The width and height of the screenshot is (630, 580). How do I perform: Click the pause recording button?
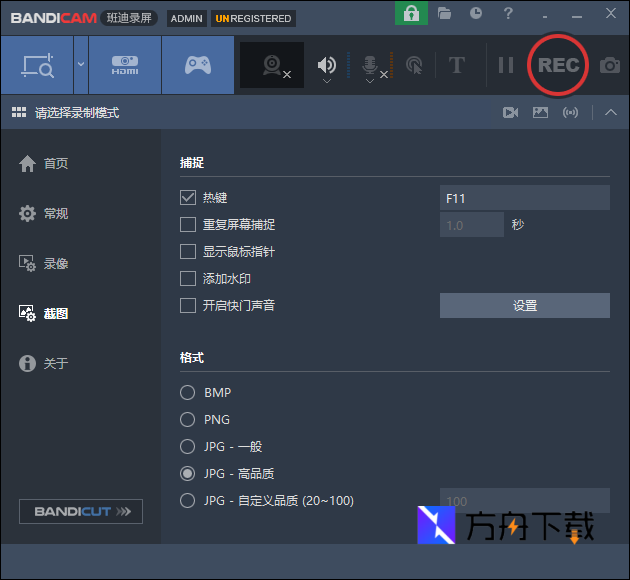coord(505,65)
